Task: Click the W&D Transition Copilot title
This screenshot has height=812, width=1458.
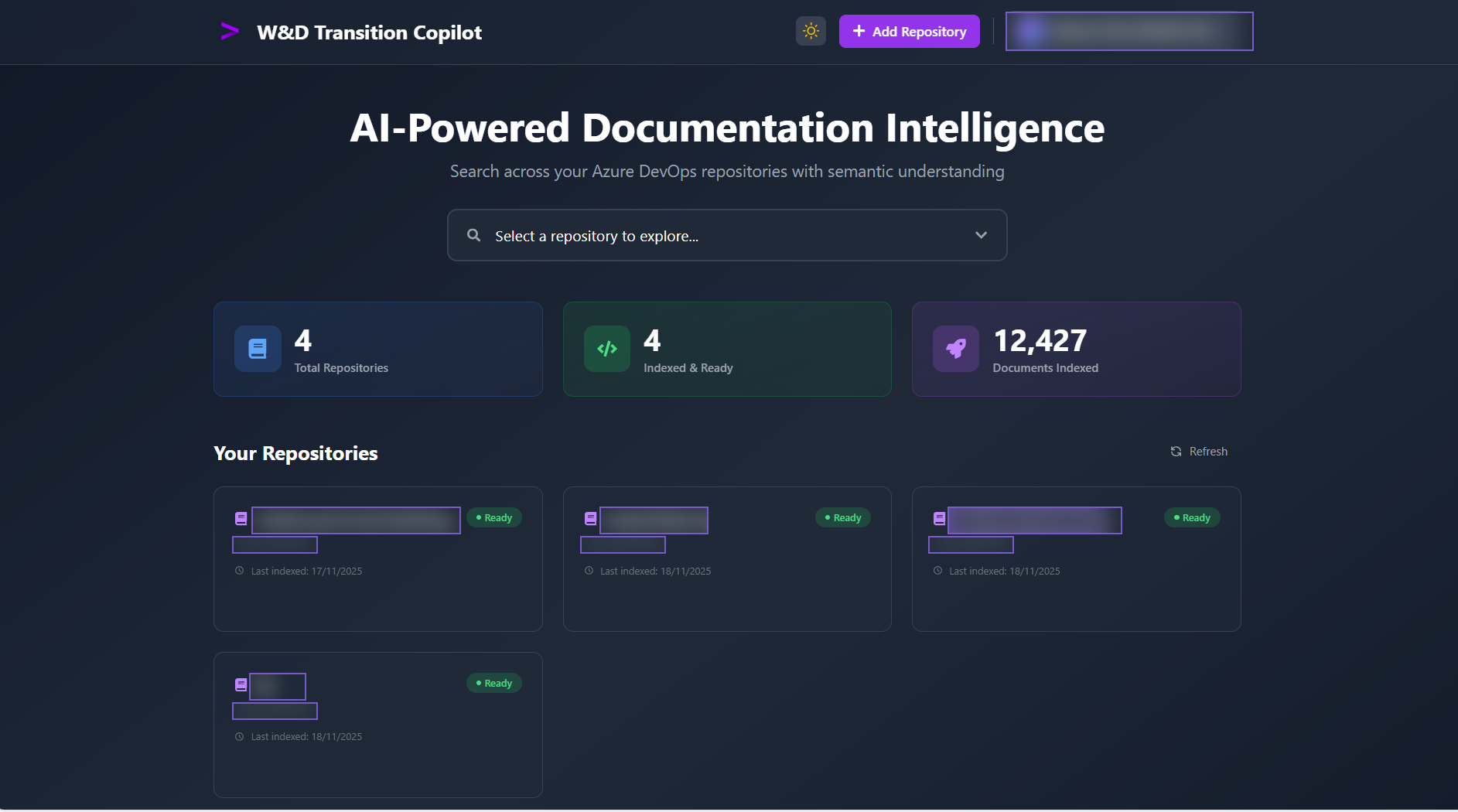Action: coord(369,32)
